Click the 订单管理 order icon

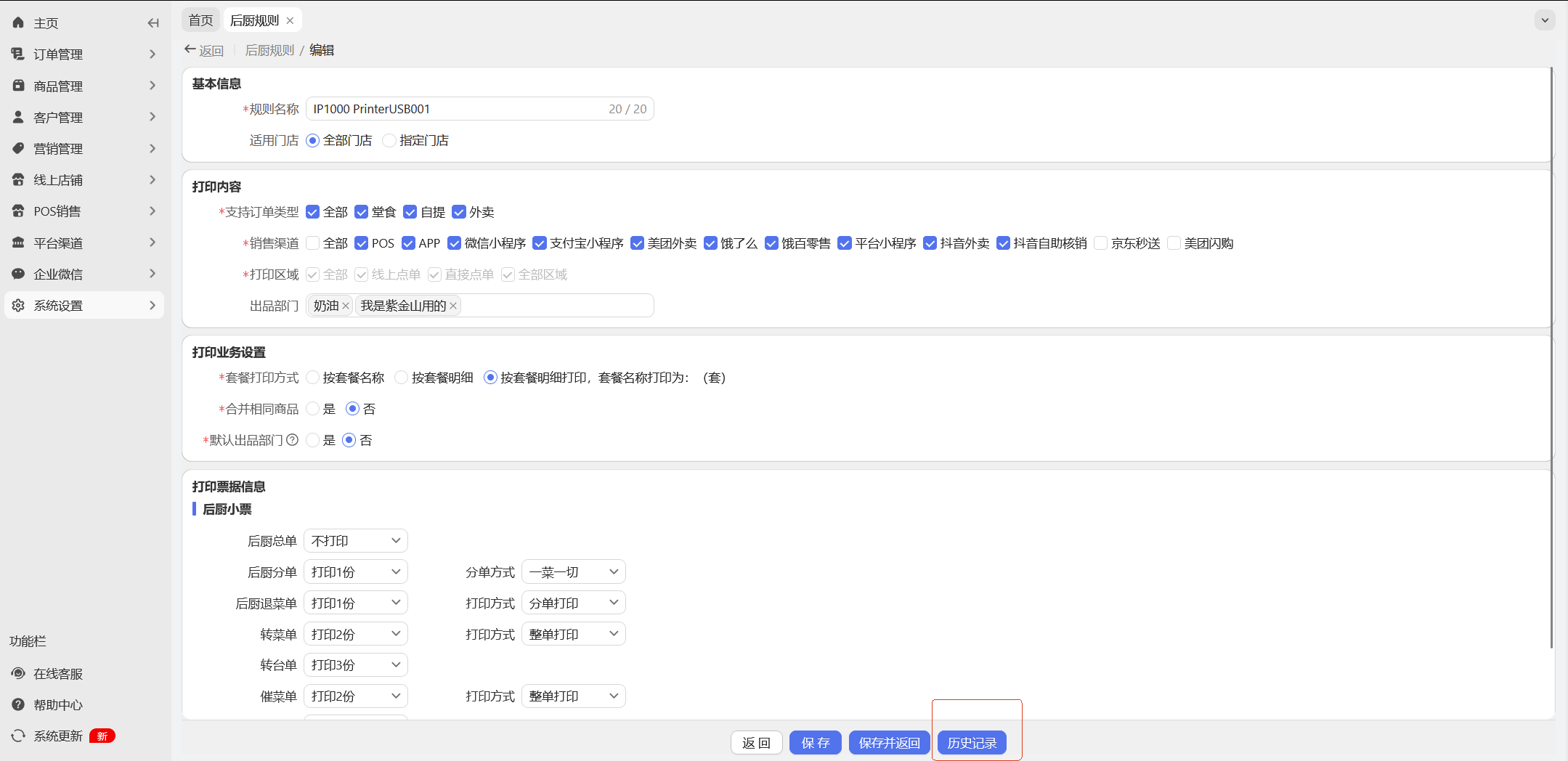click(18, 54)
